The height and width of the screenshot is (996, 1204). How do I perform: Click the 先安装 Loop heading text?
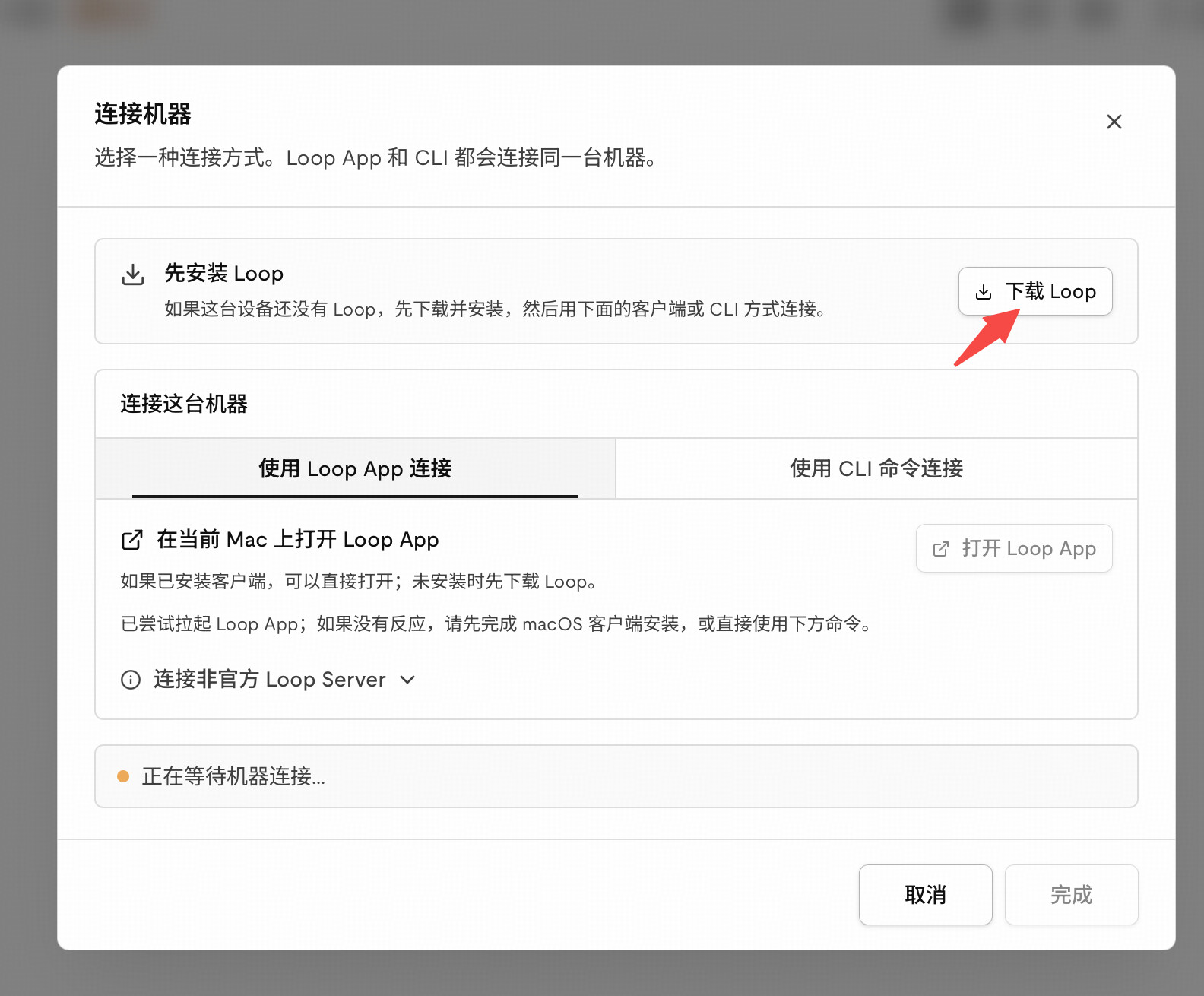click(224, 274)
